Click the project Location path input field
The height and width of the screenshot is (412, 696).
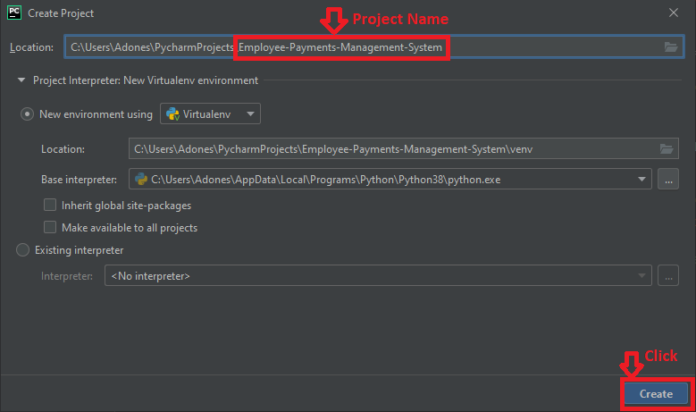[374, 47]
